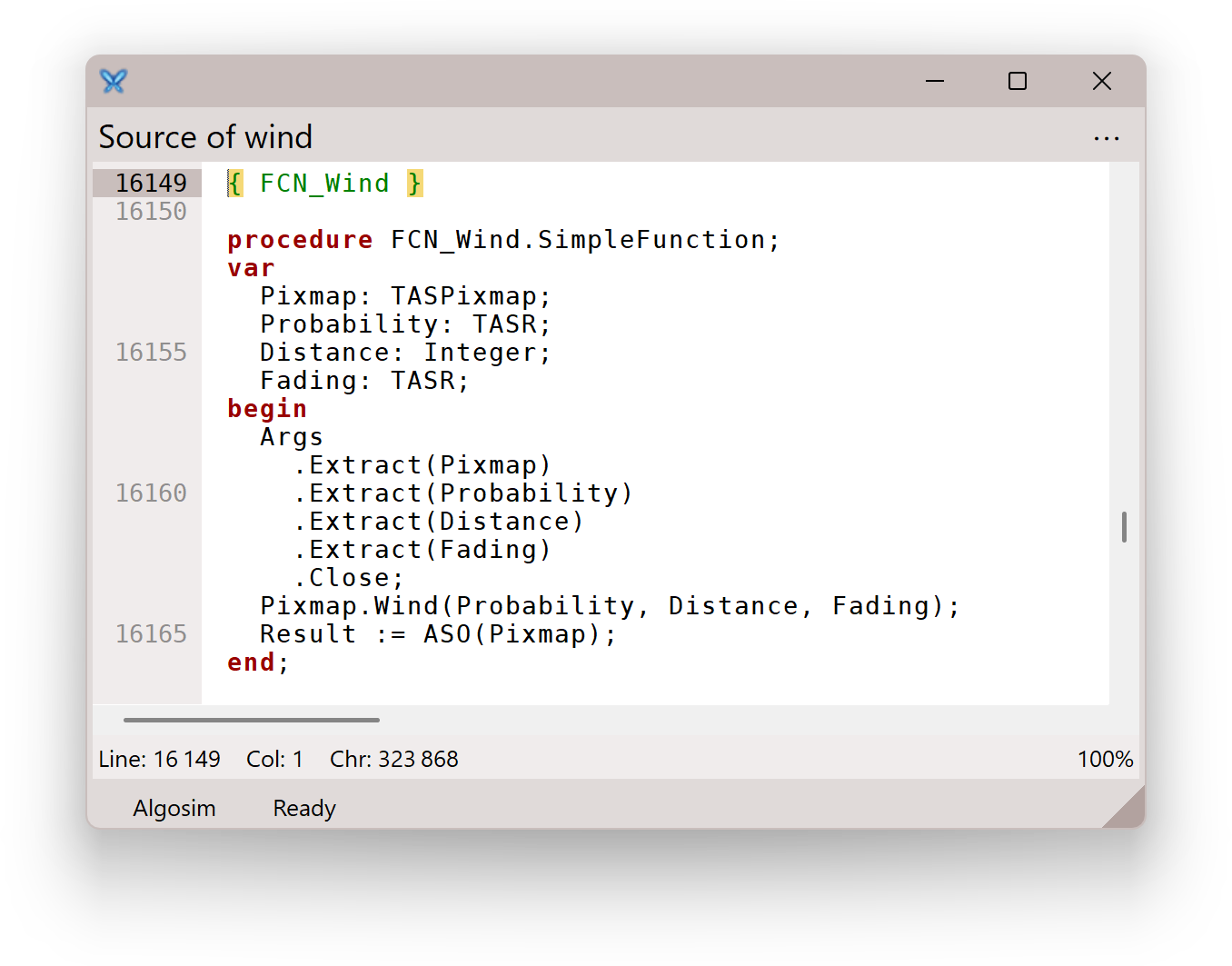
Task: Click the 'Distance: Integer;' declaration
Action: [x=405, y=353]
